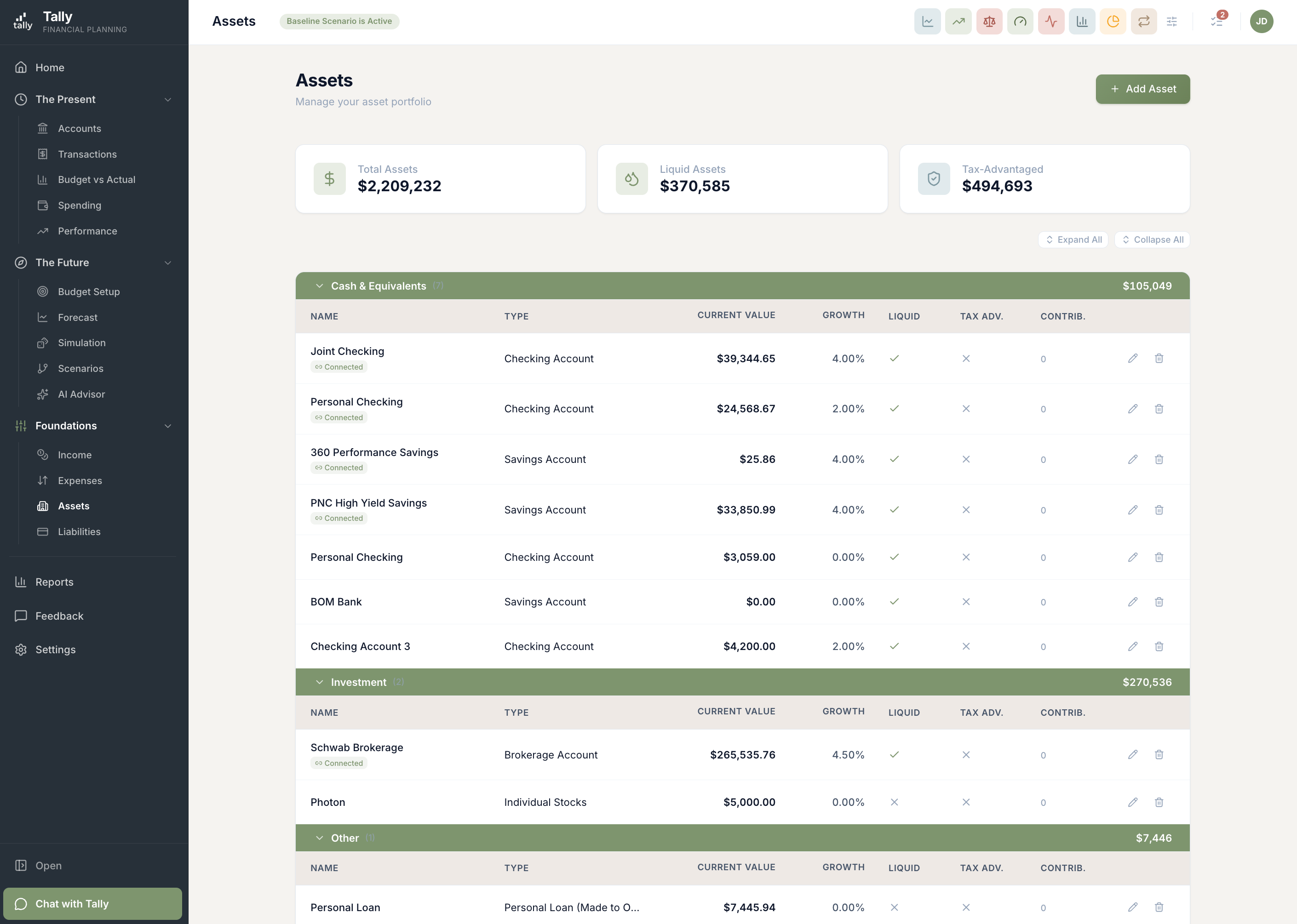Toggle tax advantaged X for Schwab Brokerage
The image size is (1297, 924).
[x=966, y=754]
